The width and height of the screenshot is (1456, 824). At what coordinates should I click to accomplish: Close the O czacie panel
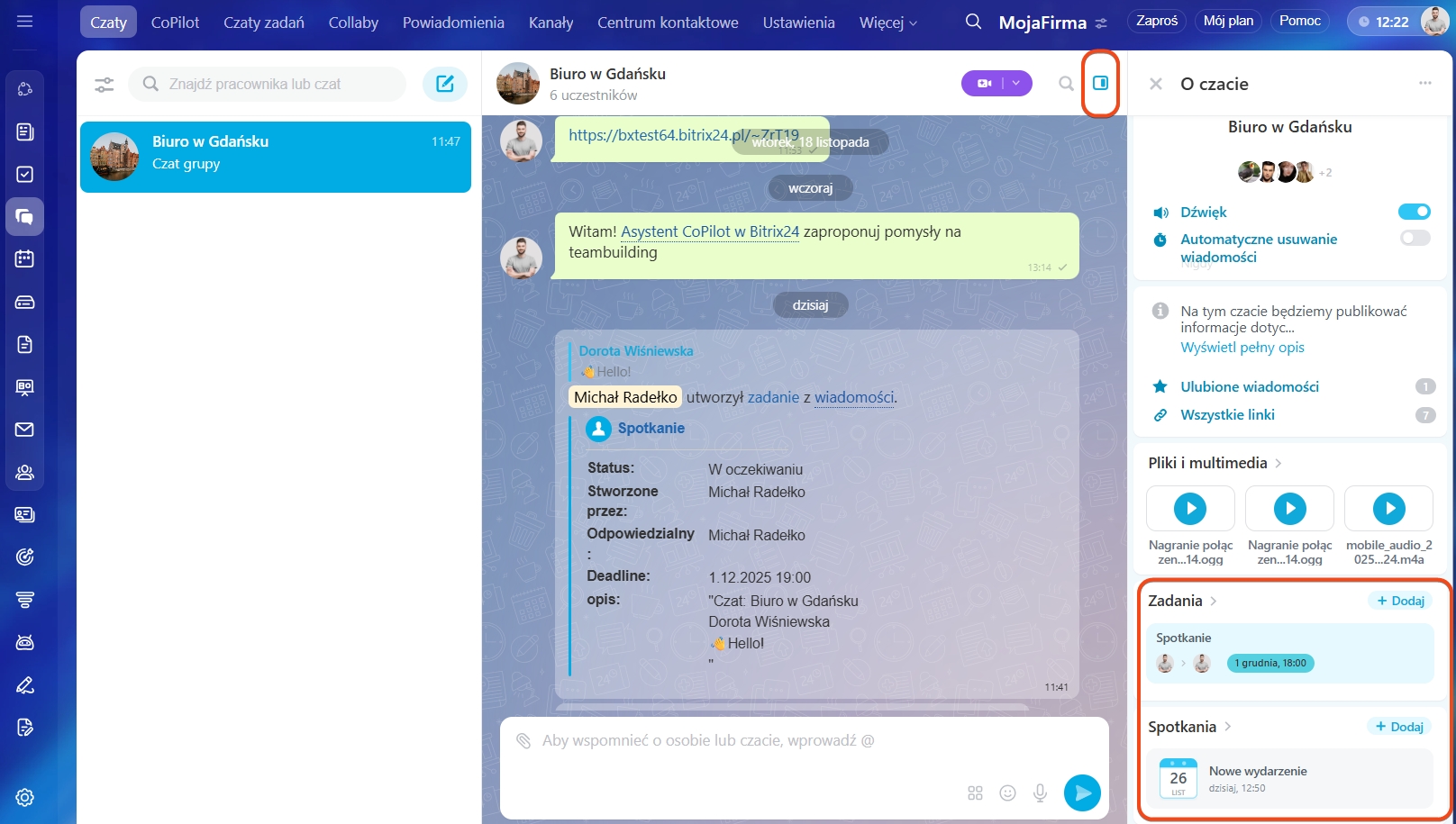(1156, 84)
